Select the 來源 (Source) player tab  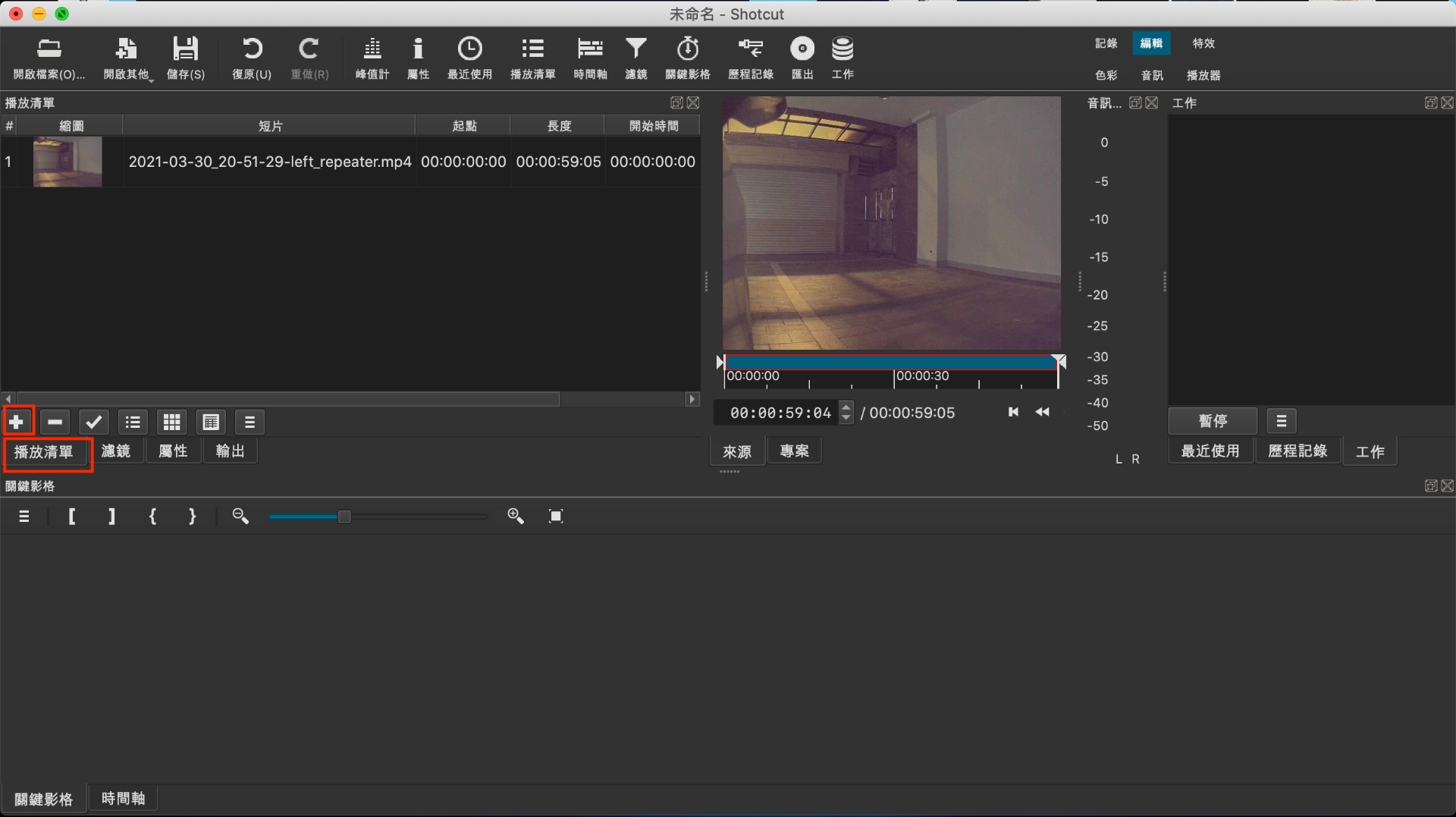736,451
